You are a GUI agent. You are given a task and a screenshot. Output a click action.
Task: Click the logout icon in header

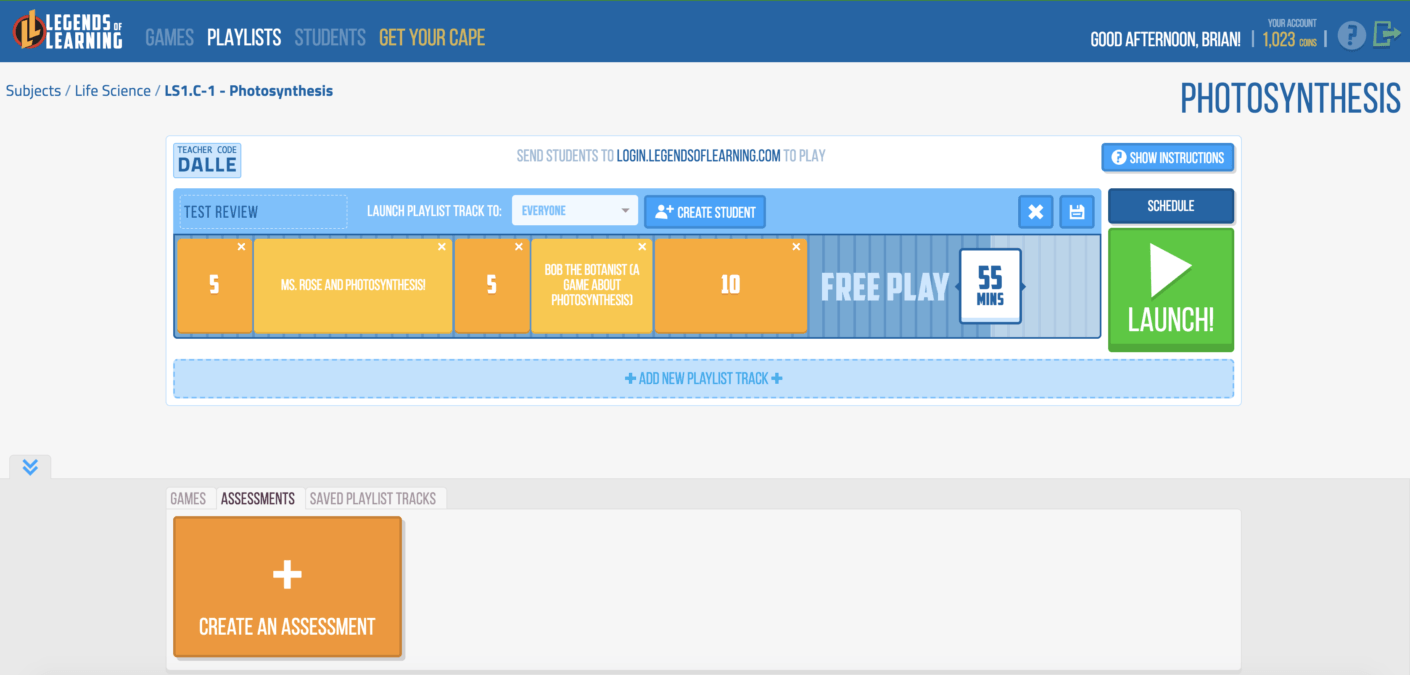(1386, 35)
